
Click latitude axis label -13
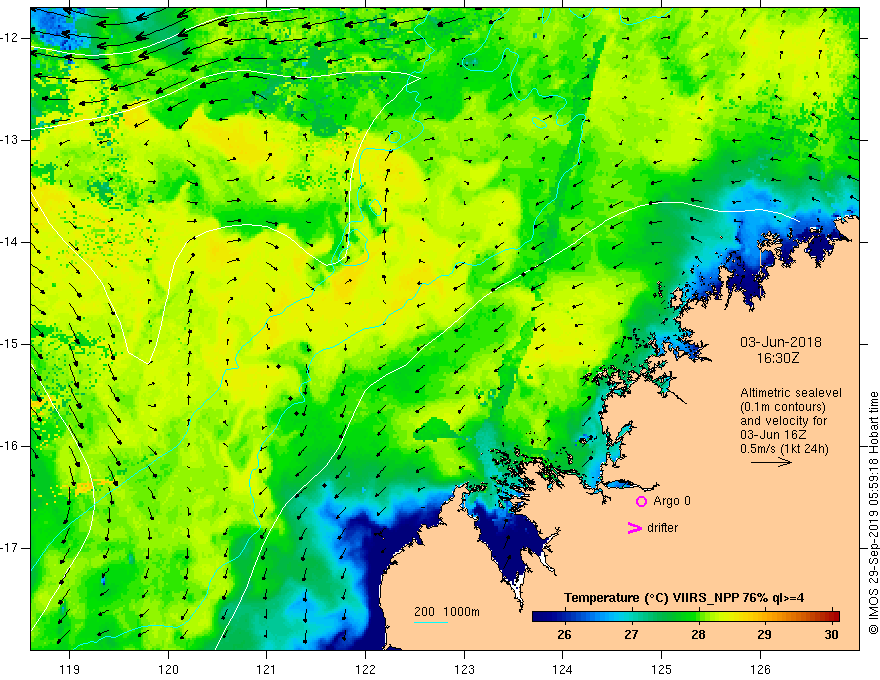pyautogui.click(x=10, y=140)
